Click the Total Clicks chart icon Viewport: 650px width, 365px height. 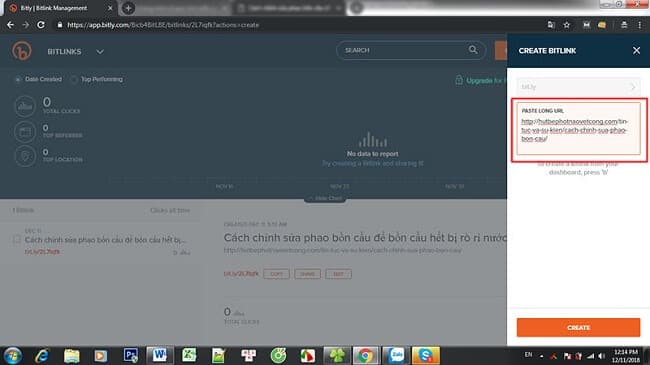click(25, 106)
